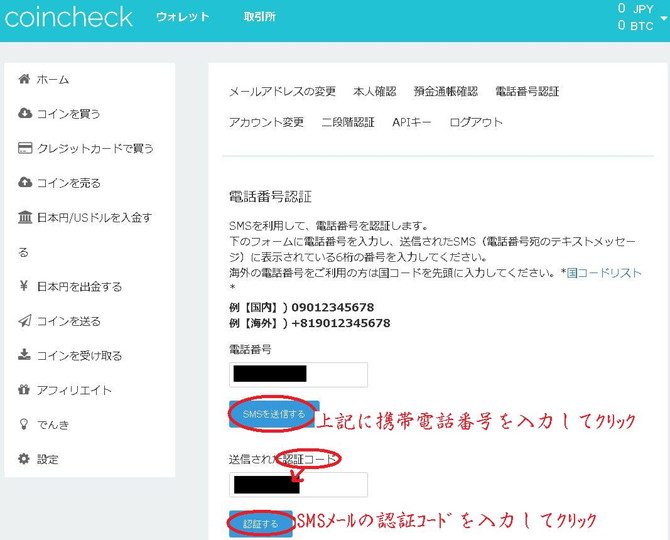The width and height of the screenshot is (670, 540).
Task: Switch to the 預金通帳確認 tab
Action: [x=445, y=91]
